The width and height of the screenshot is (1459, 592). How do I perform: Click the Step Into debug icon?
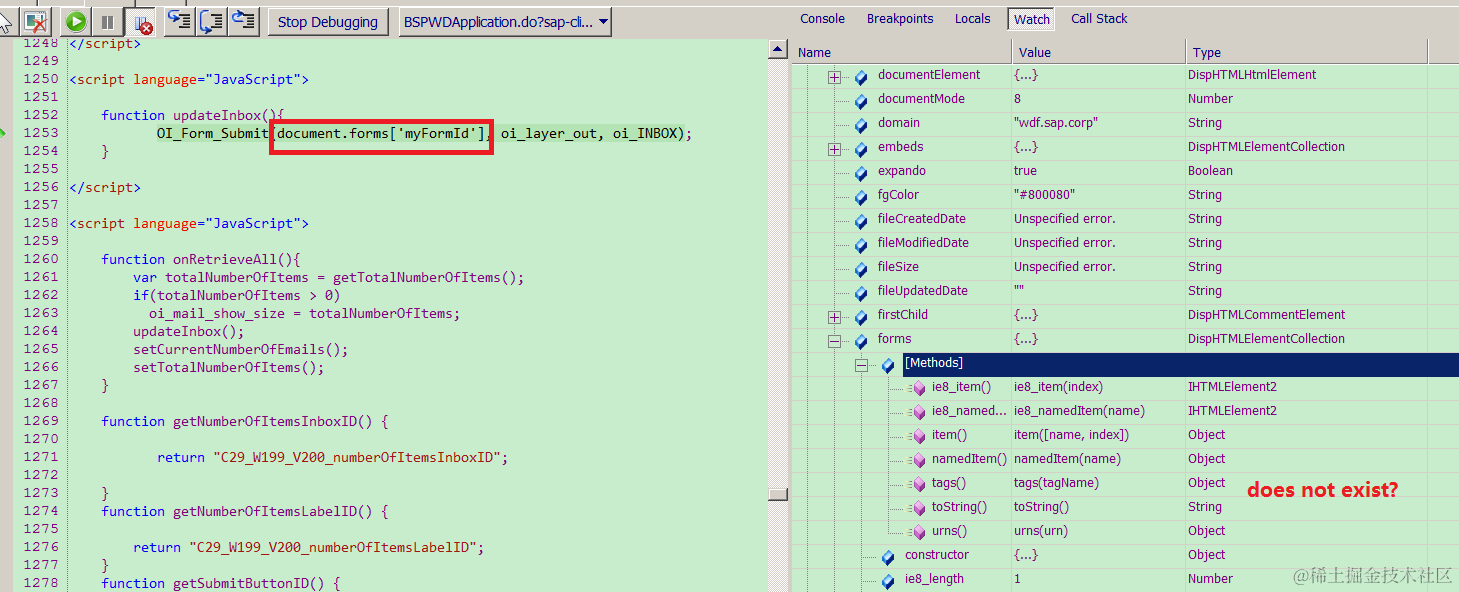coord(179,21)
